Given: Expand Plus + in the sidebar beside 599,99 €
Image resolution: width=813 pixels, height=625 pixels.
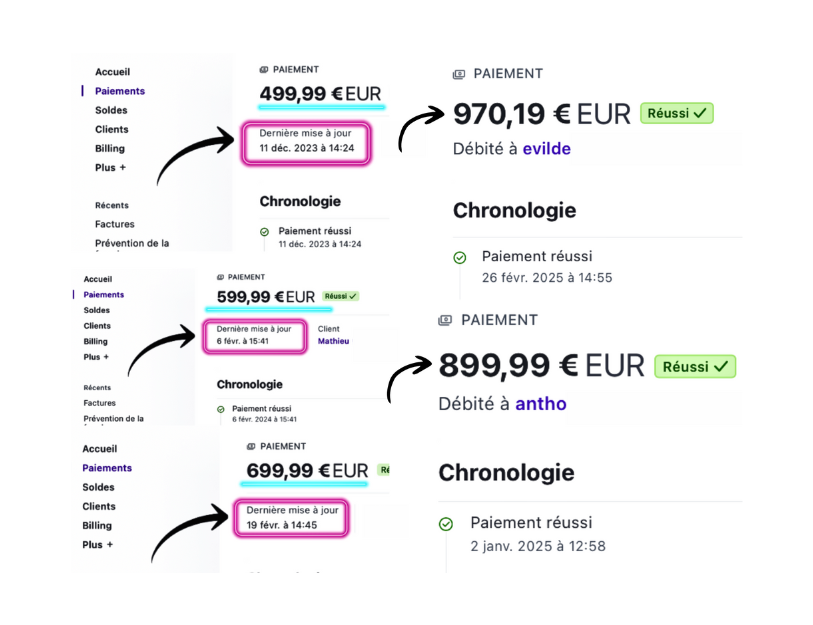Looking at the screenshot, I should point(96,357).
